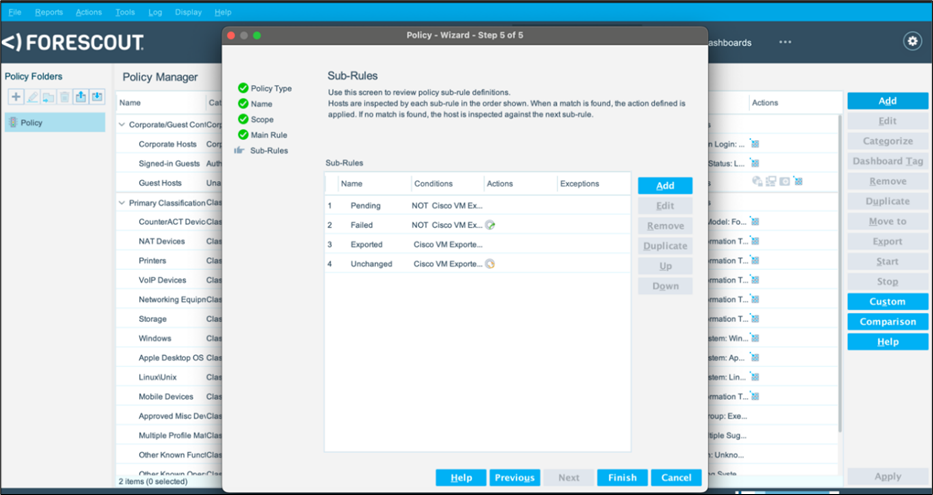Select the Apple Desktop OS policy
Viewport: 933px width, 495px height.
[171, 358]
